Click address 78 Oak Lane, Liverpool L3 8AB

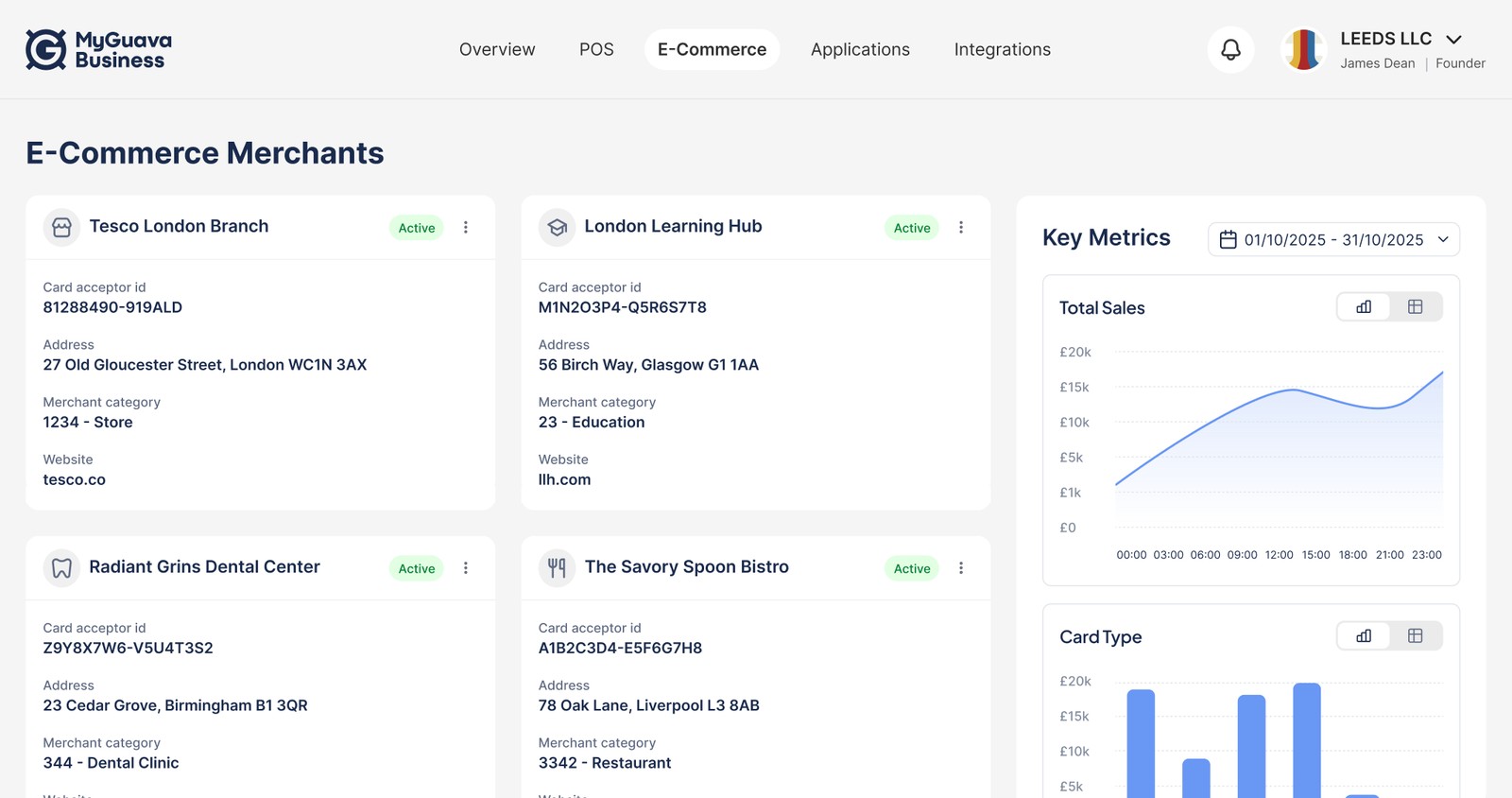tap(648, 705)
